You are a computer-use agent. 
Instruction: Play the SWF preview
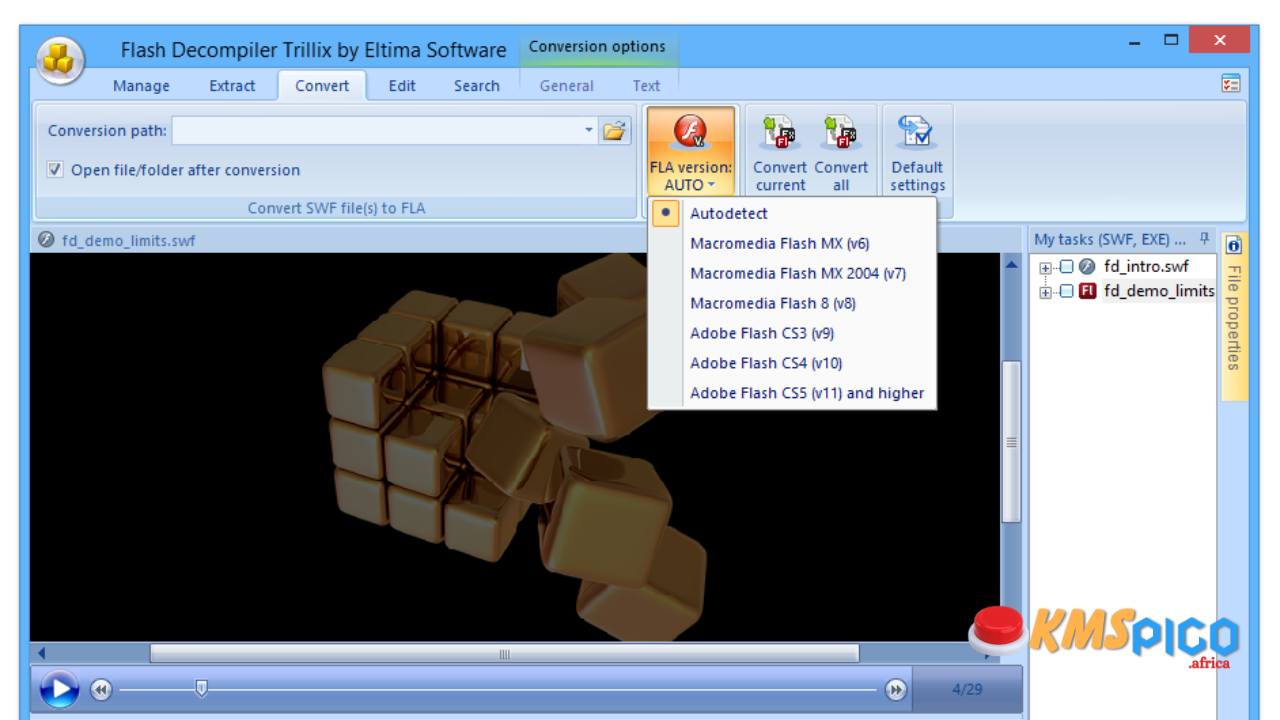point(59,689)
